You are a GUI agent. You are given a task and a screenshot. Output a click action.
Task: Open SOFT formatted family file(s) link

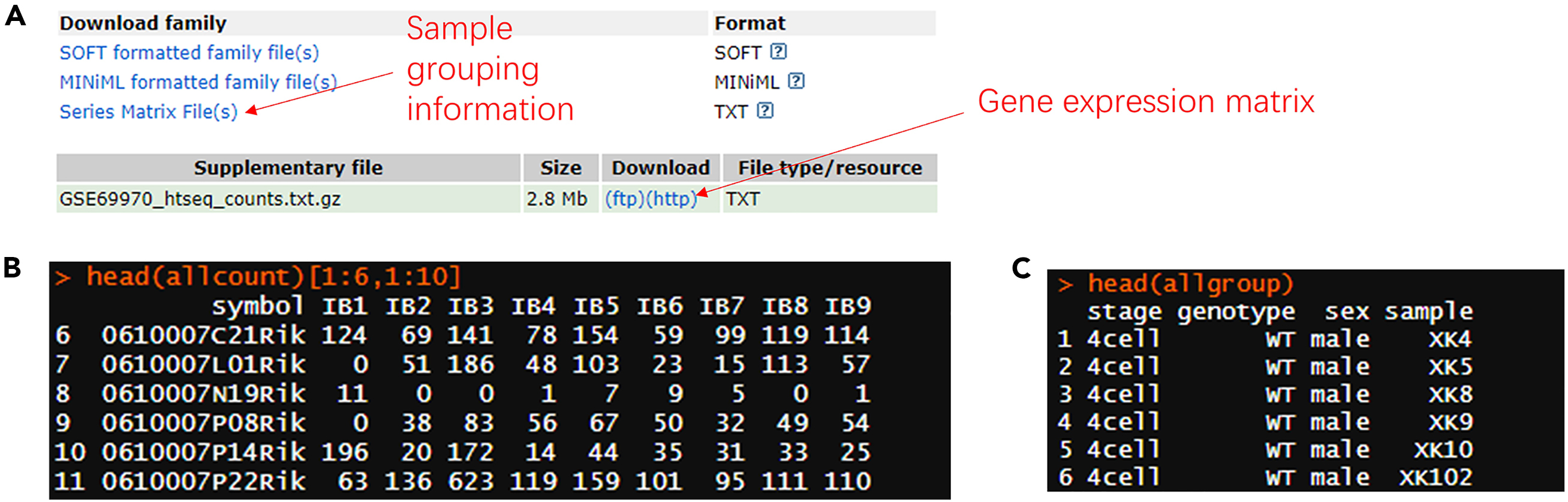tap(189, 53)
